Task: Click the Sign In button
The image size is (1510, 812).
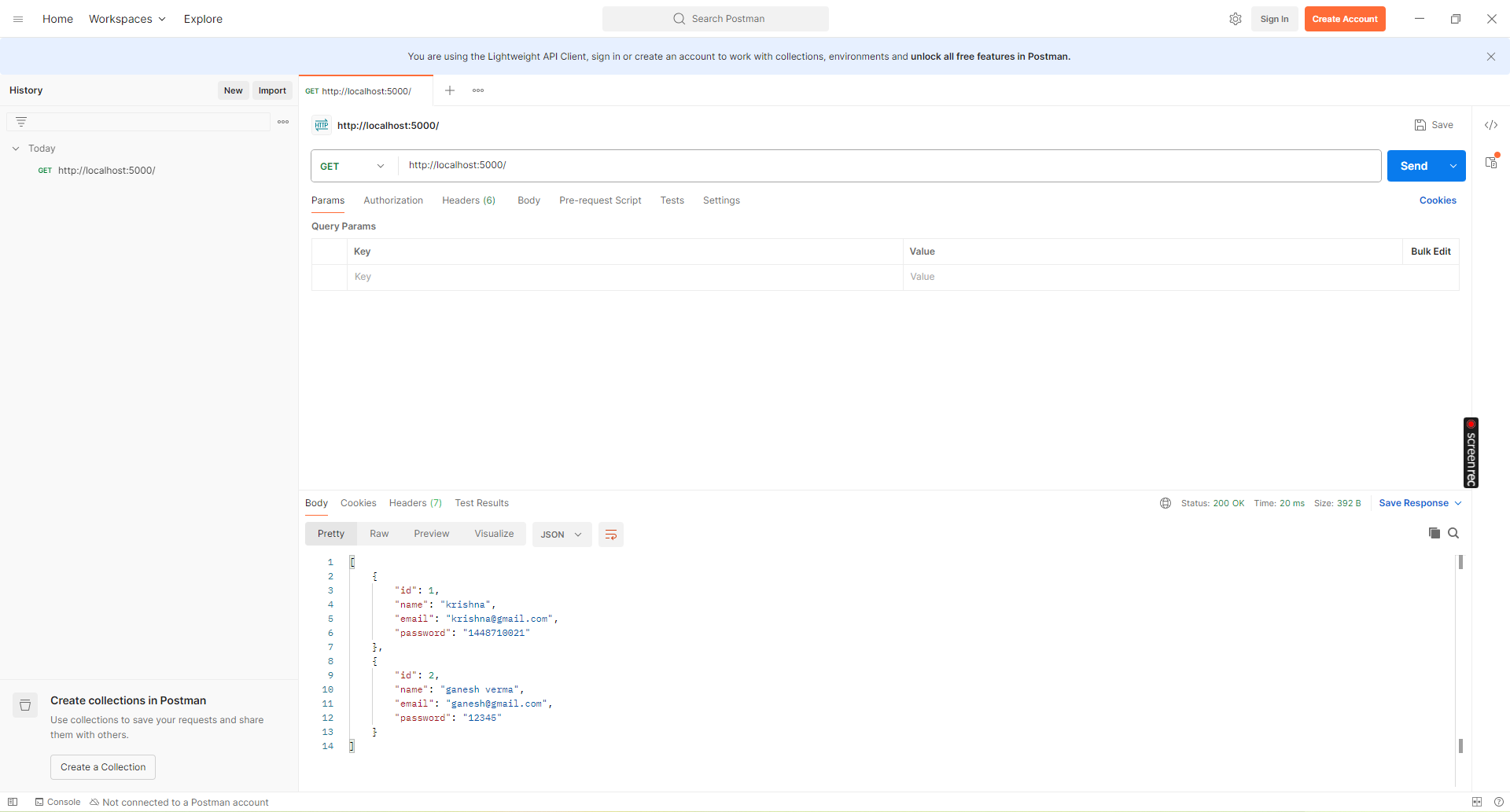Action: (x=1274, y=19)
